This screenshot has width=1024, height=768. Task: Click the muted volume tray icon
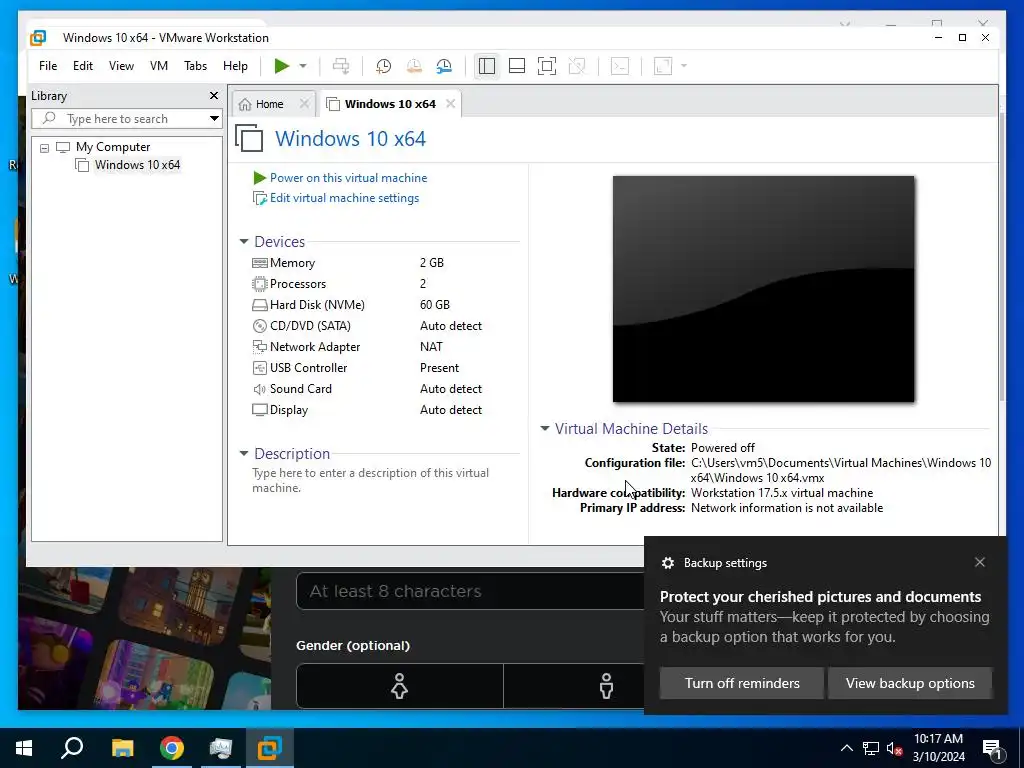pos(895,748)
